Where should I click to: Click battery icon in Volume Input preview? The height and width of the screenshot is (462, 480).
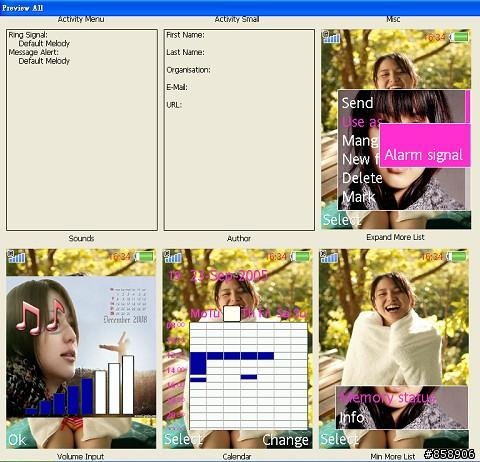click(144, 257)
